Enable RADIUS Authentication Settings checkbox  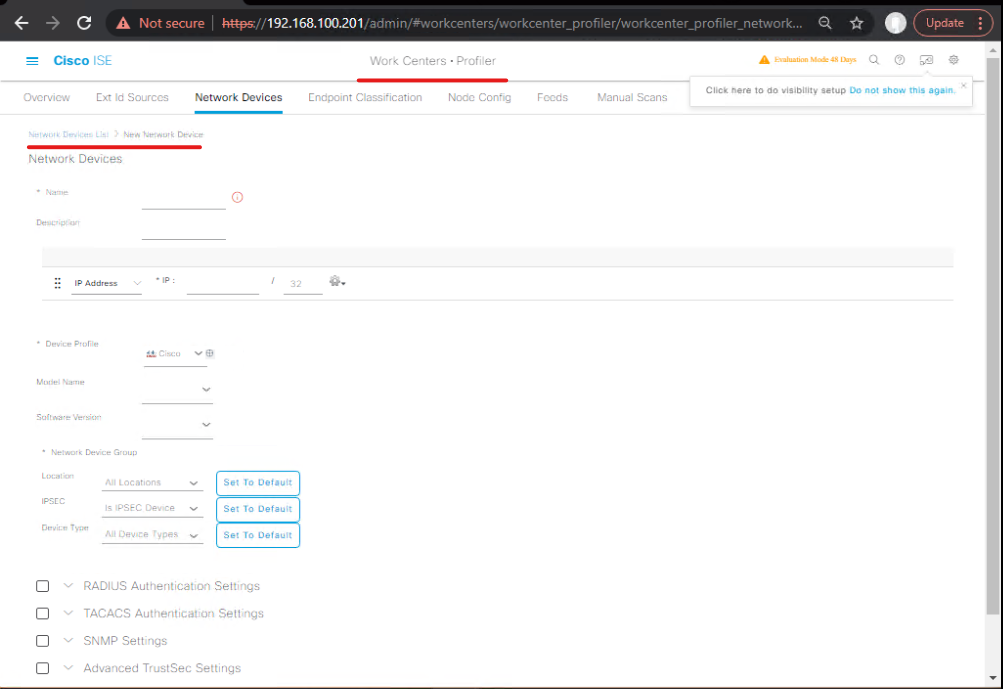(x=43, y=586)
